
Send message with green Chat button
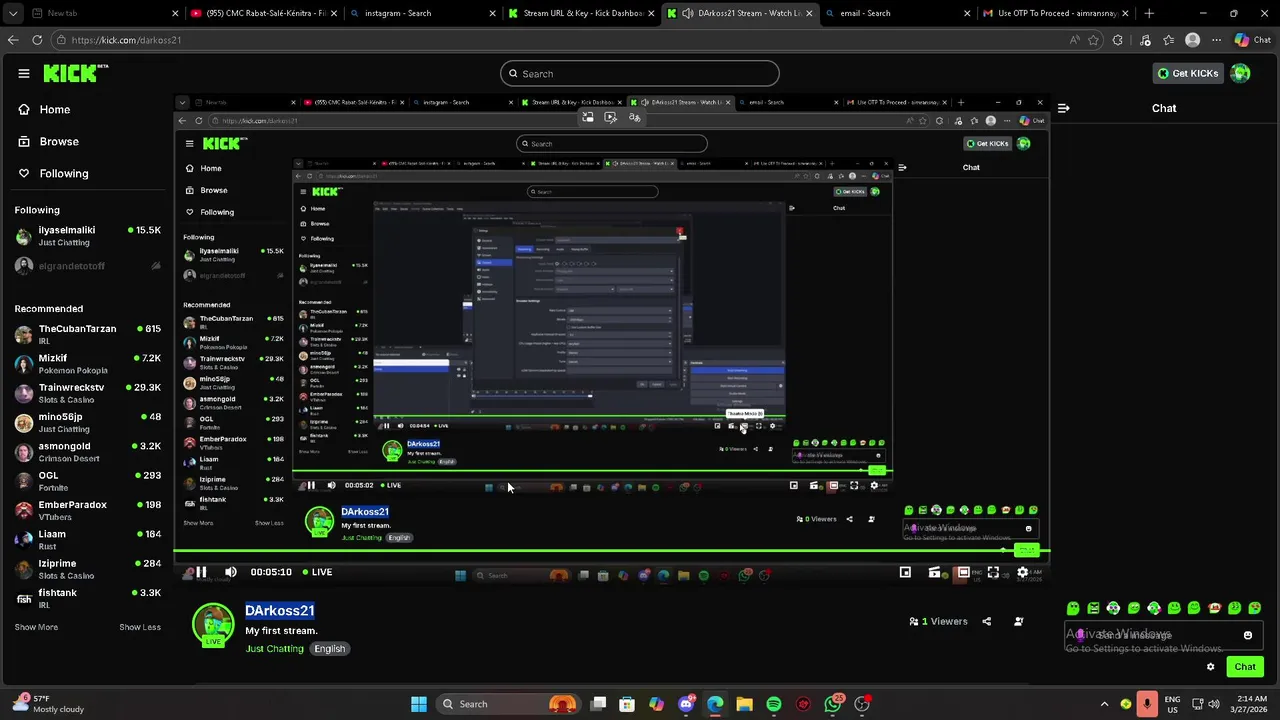click(1245, 667)
